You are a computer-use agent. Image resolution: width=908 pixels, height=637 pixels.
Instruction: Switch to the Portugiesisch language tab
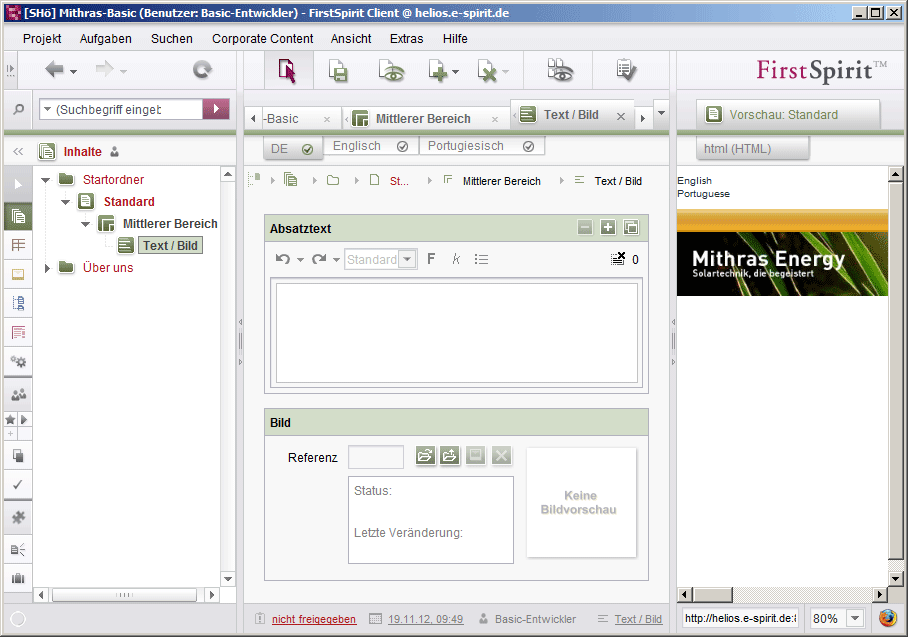click(481, 146)
